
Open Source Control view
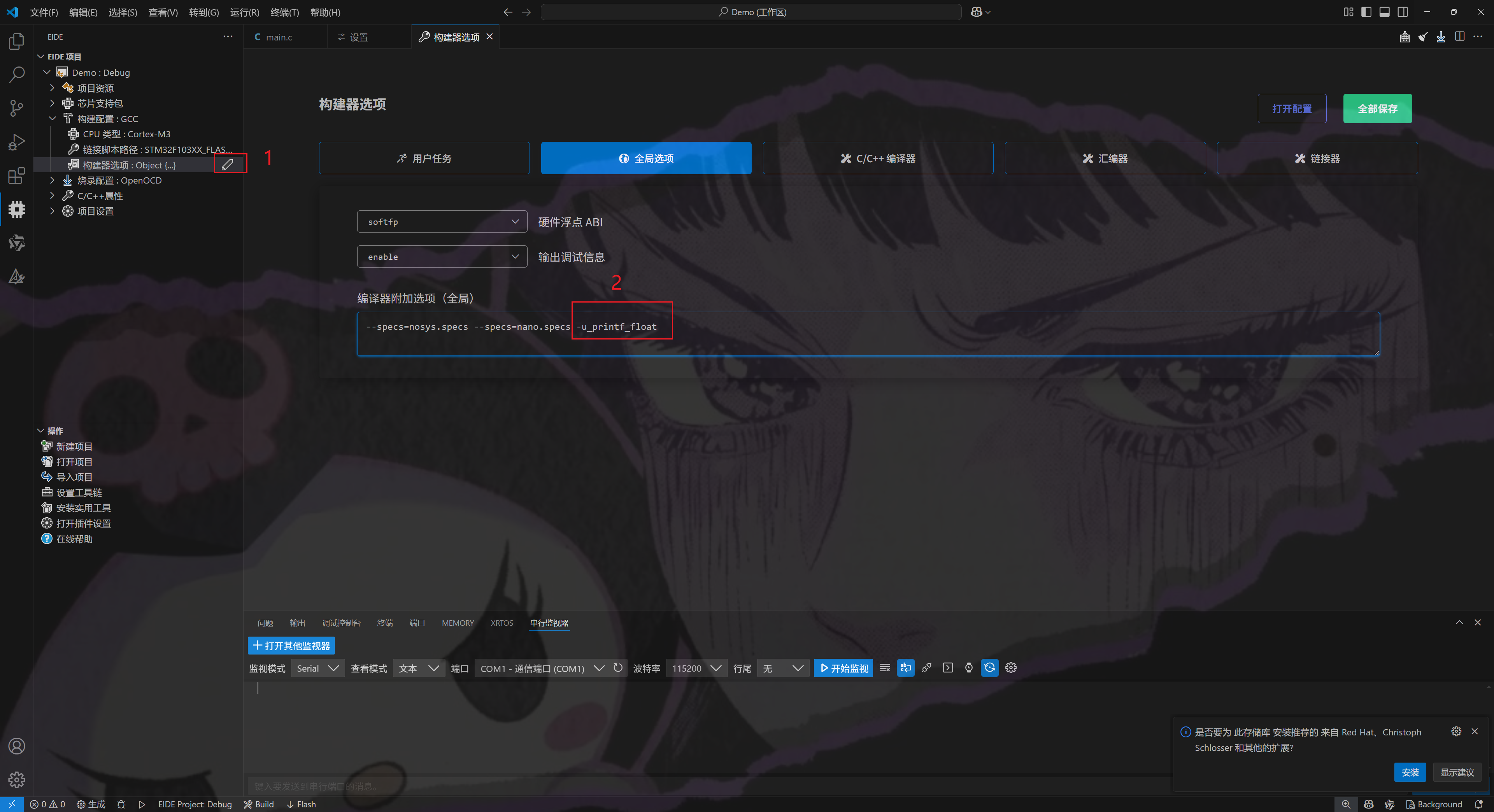click(x=17, y=108)
